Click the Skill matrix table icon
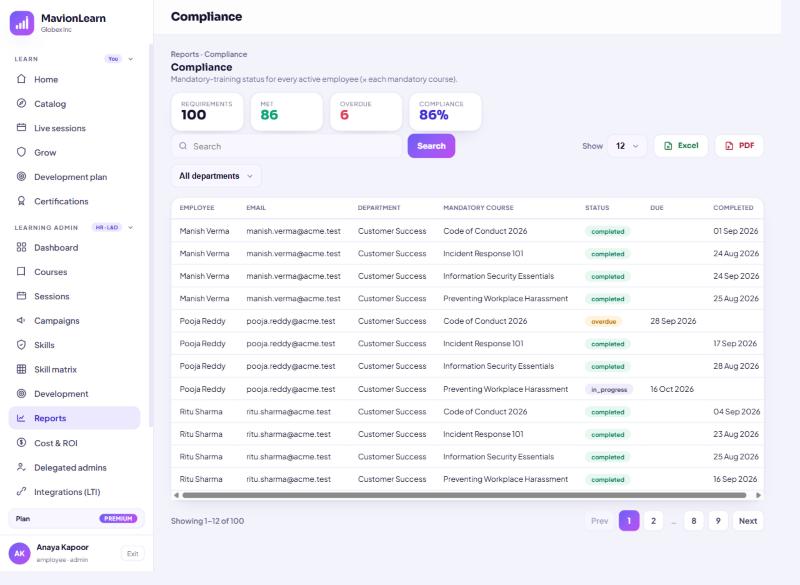This screenshot has width=800, height=585. (x=21, y=369)
